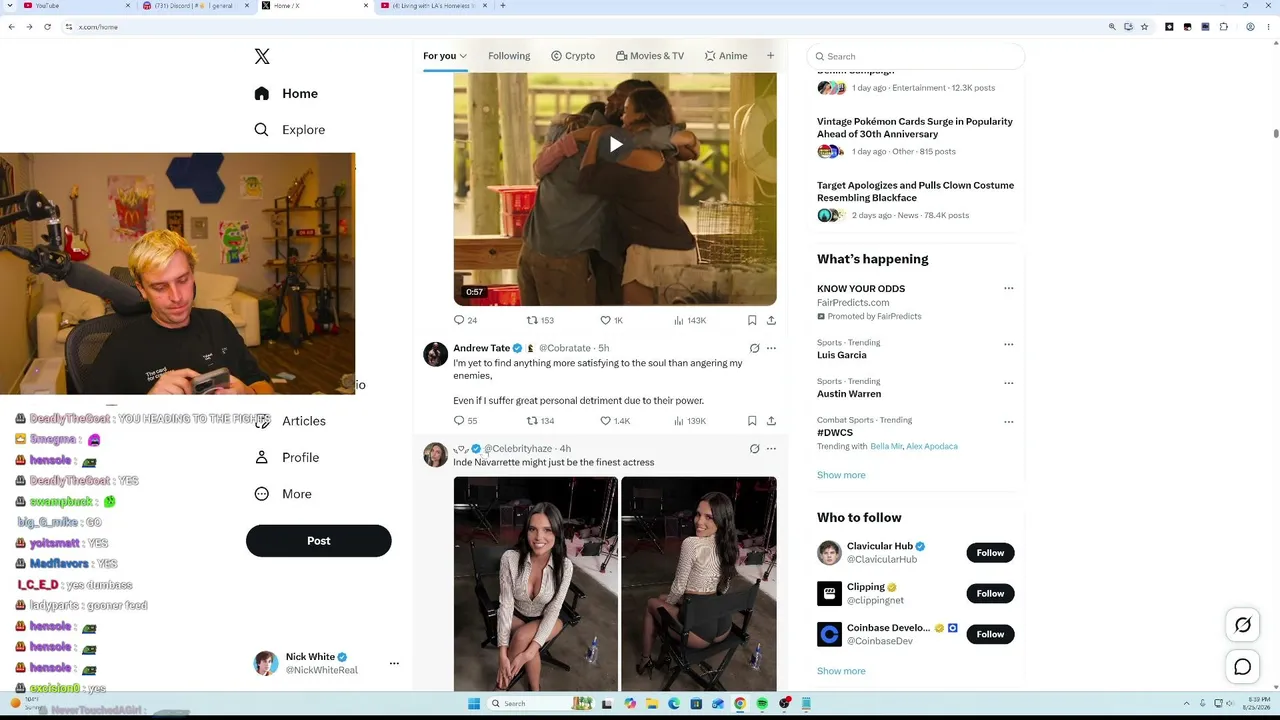Switch to the Following tab
This screenshot has width=1280, height=720.
pyautogui.click(x=509, y=56)
